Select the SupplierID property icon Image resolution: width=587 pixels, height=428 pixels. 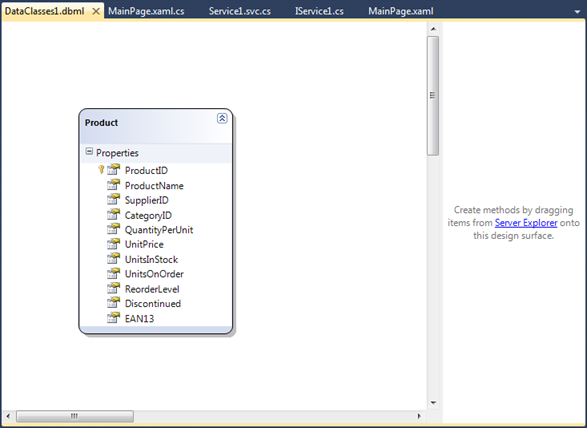[x=113, y=199]
